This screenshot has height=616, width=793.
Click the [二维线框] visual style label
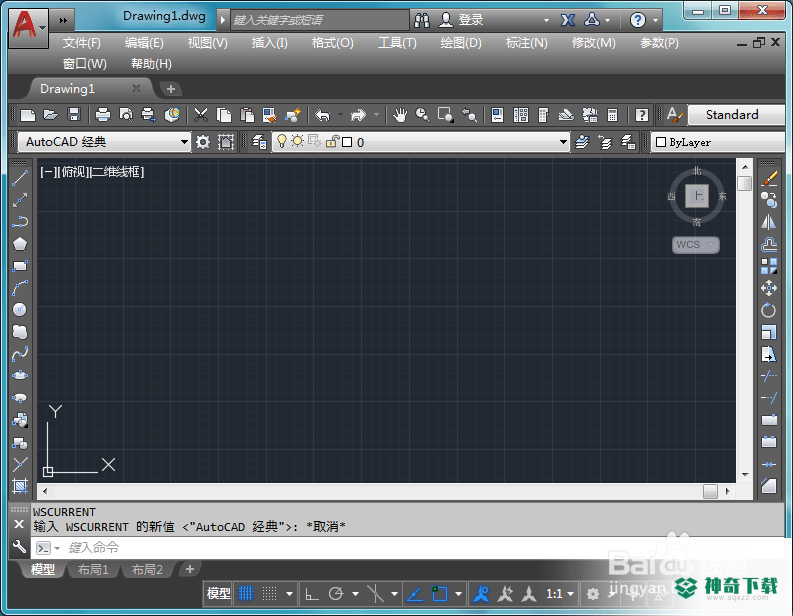[x=117, y=172]
